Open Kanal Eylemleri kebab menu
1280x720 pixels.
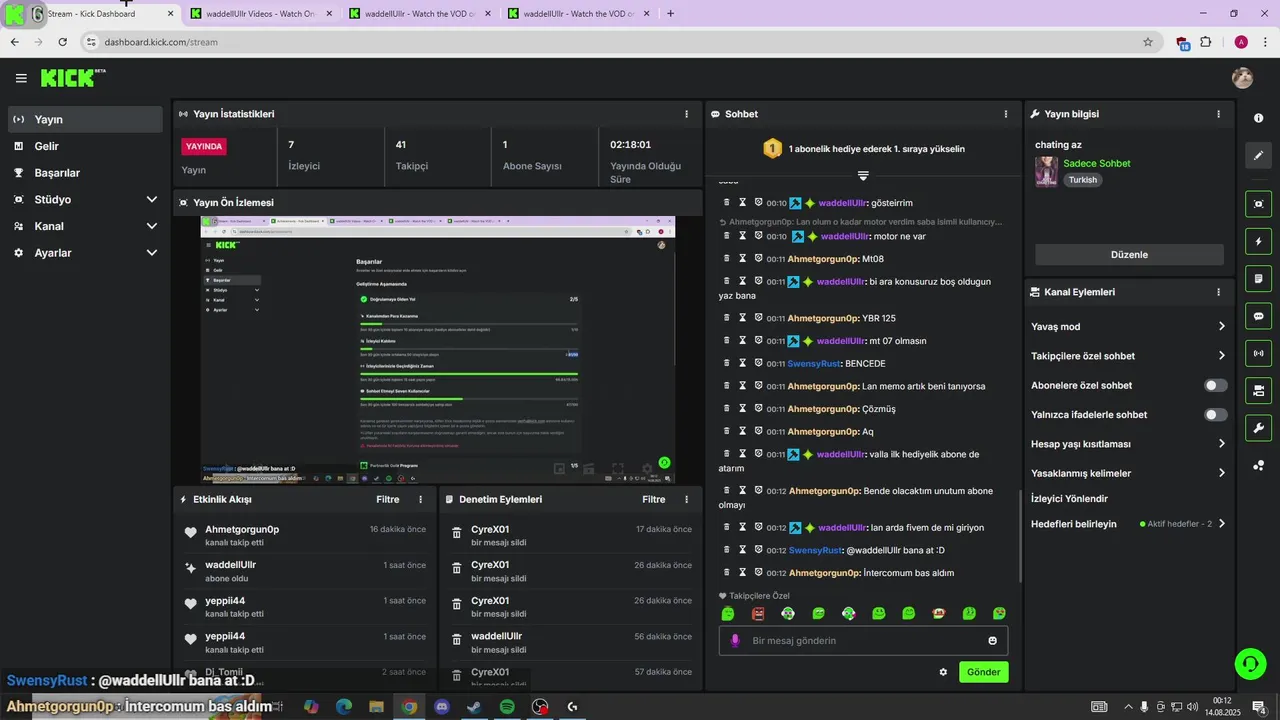tap(1218, 292)
